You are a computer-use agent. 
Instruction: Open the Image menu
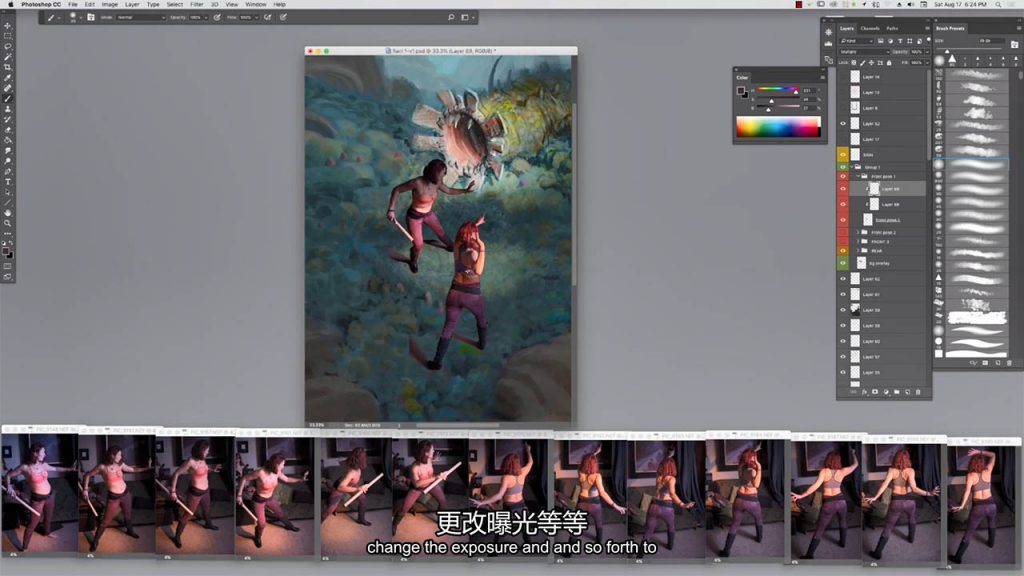pyautogui.click(x=110, y=4)
